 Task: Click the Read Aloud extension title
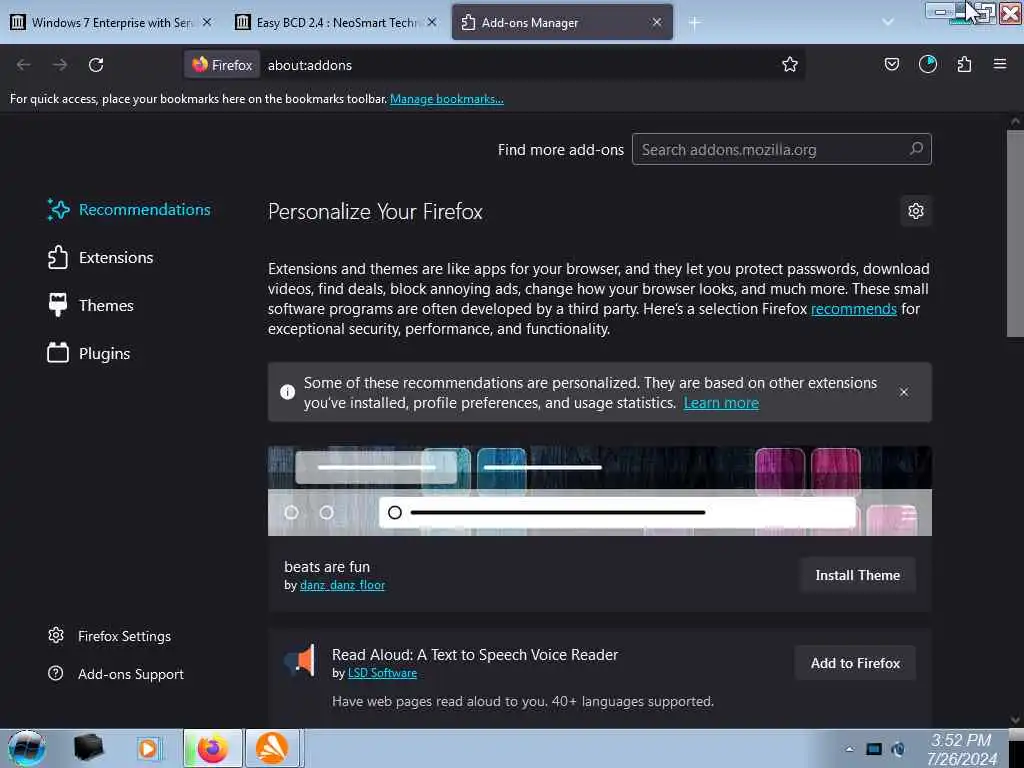475,654
